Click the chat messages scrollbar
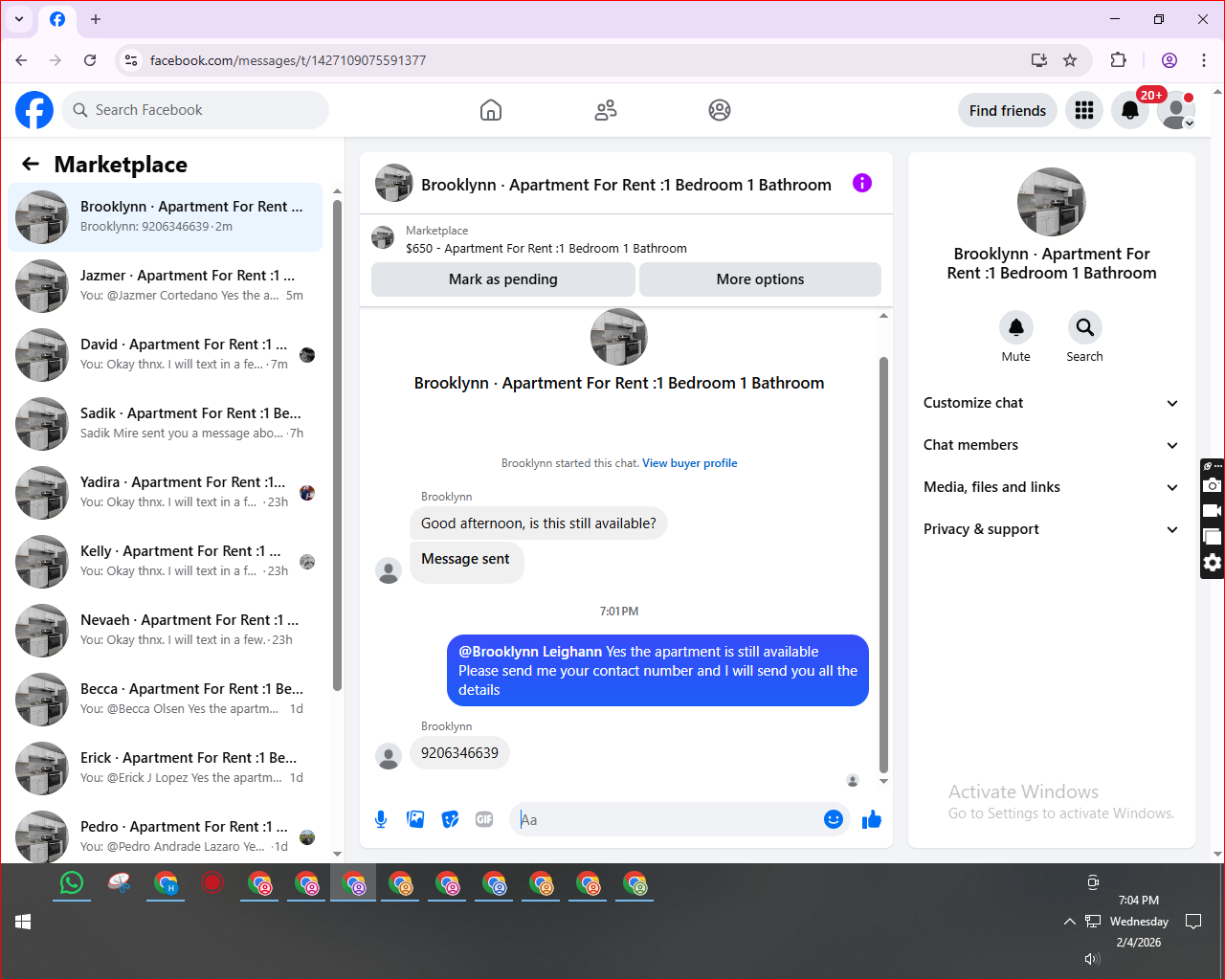The image size is (1225, 980). point(883,565)
